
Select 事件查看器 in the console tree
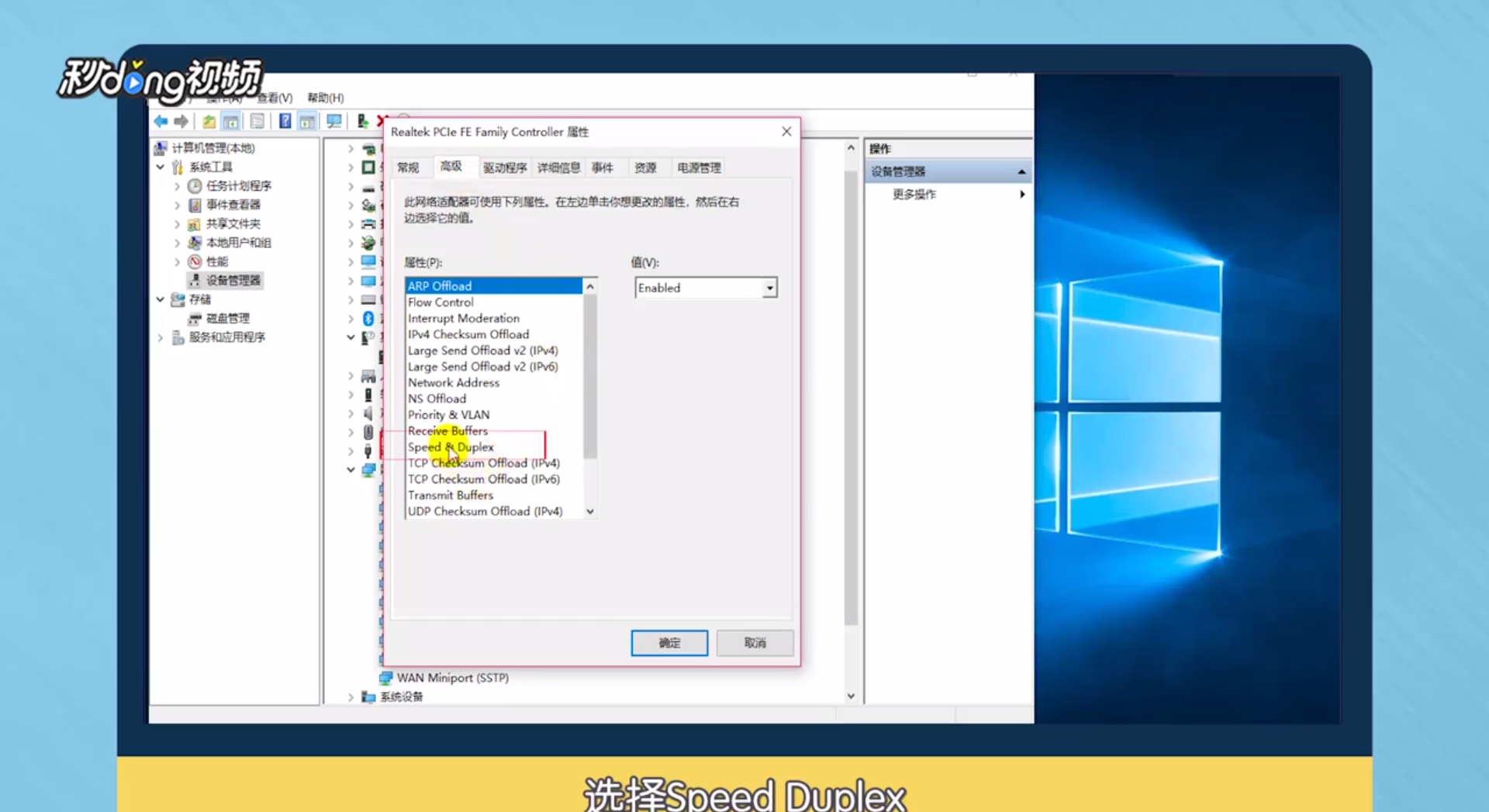coord(233,205)
